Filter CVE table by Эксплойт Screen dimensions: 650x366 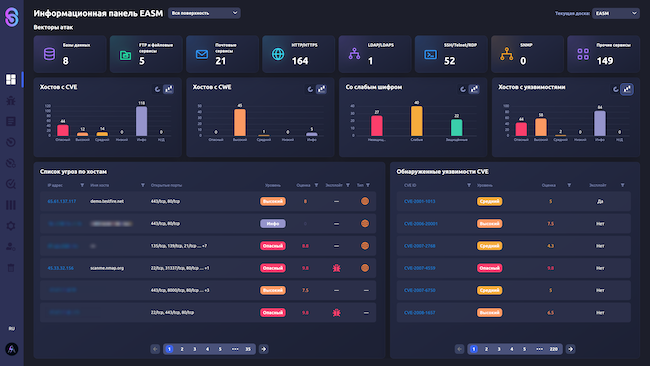coord(622,185)
